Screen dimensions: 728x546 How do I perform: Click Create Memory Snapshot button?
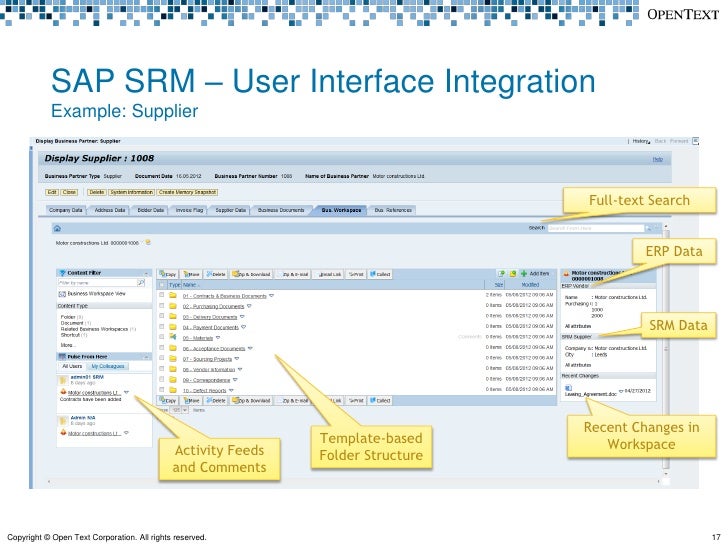(187, 192)
